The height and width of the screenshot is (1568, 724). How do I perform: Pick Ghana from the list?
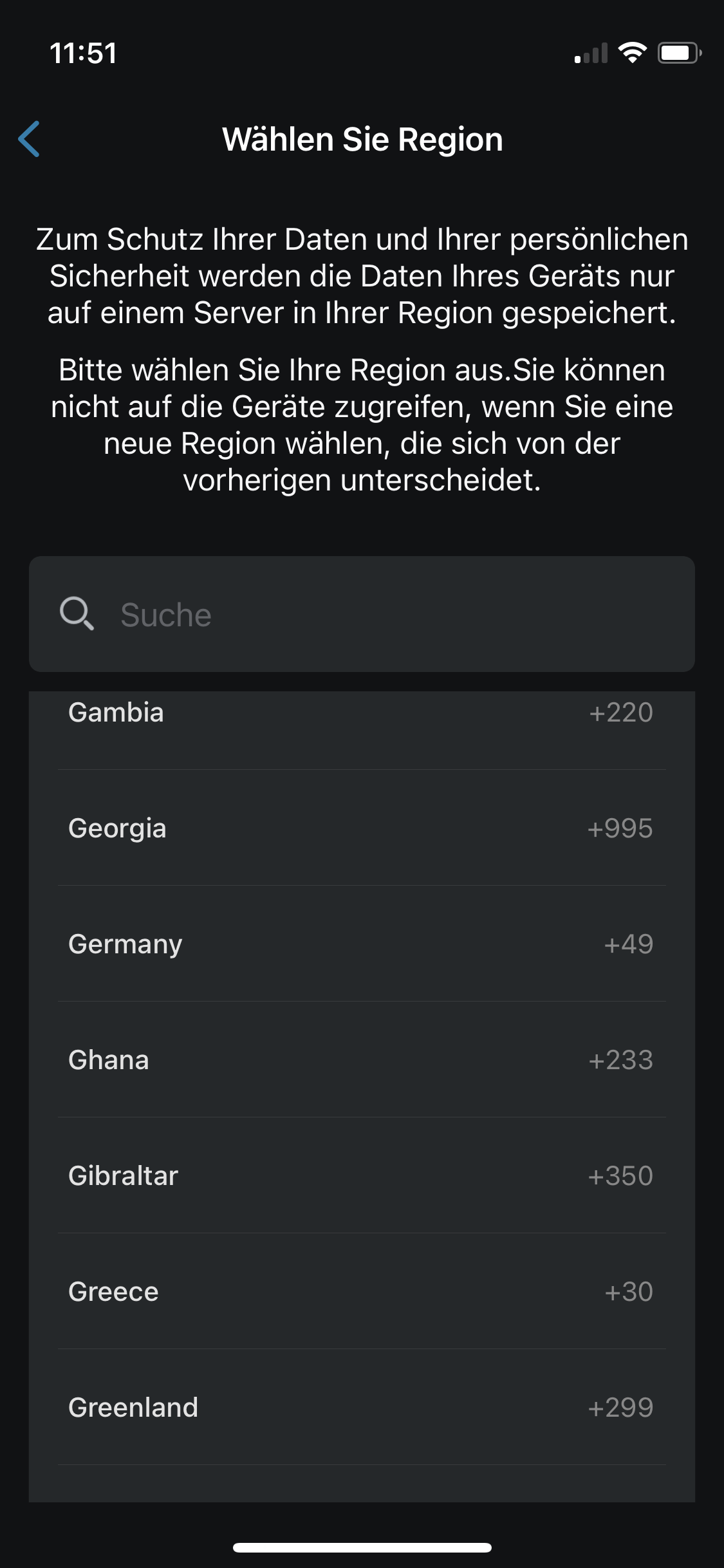pyautogui.click(x=109, y=1060)
